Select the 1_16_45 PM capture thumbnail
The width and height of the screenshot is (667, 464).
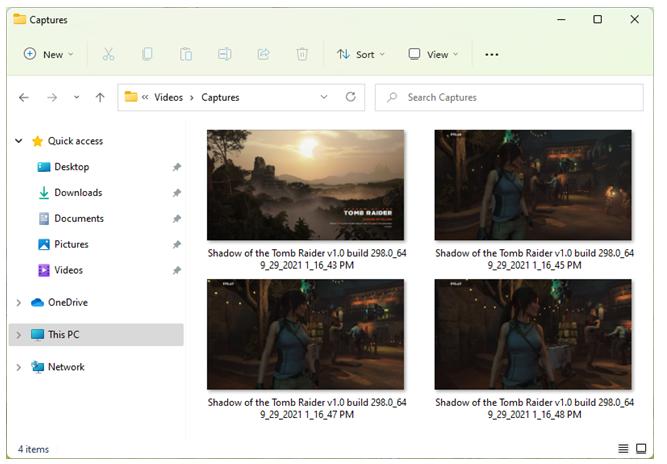pyautogui.click(x=533, y=185)
